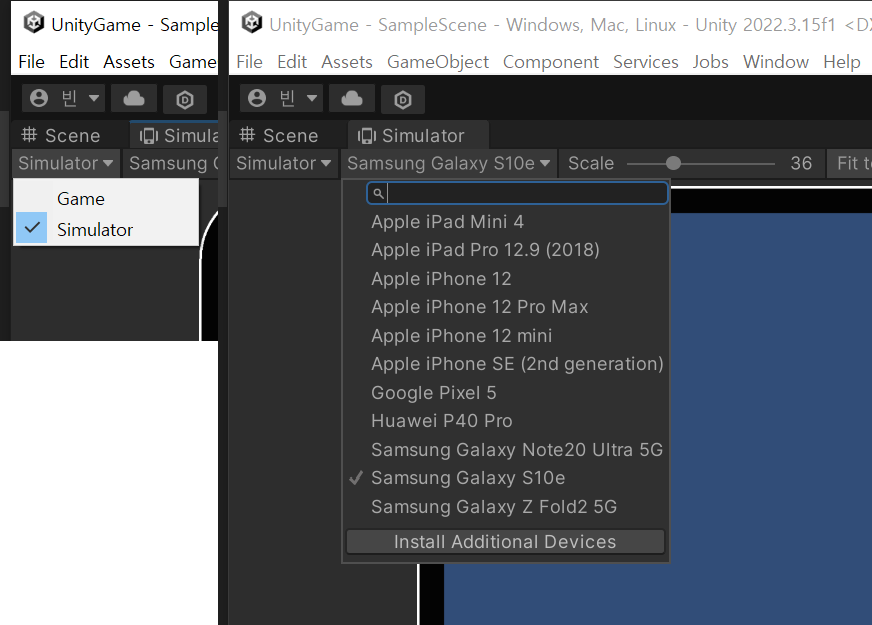The width and height of the screenshot is (872, 625).
Task: Select the checked Simulator option in left dropdown
Action: (x=106, y=230)
